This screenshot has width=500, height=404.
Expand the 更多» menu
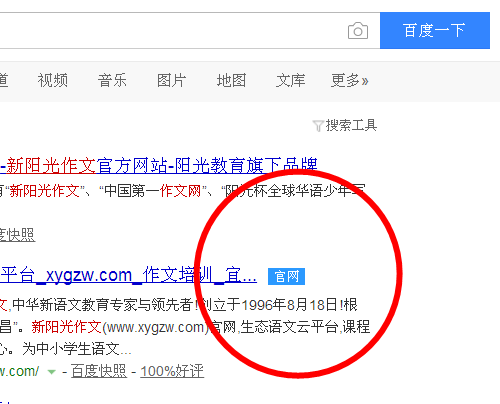click(349, 81)
